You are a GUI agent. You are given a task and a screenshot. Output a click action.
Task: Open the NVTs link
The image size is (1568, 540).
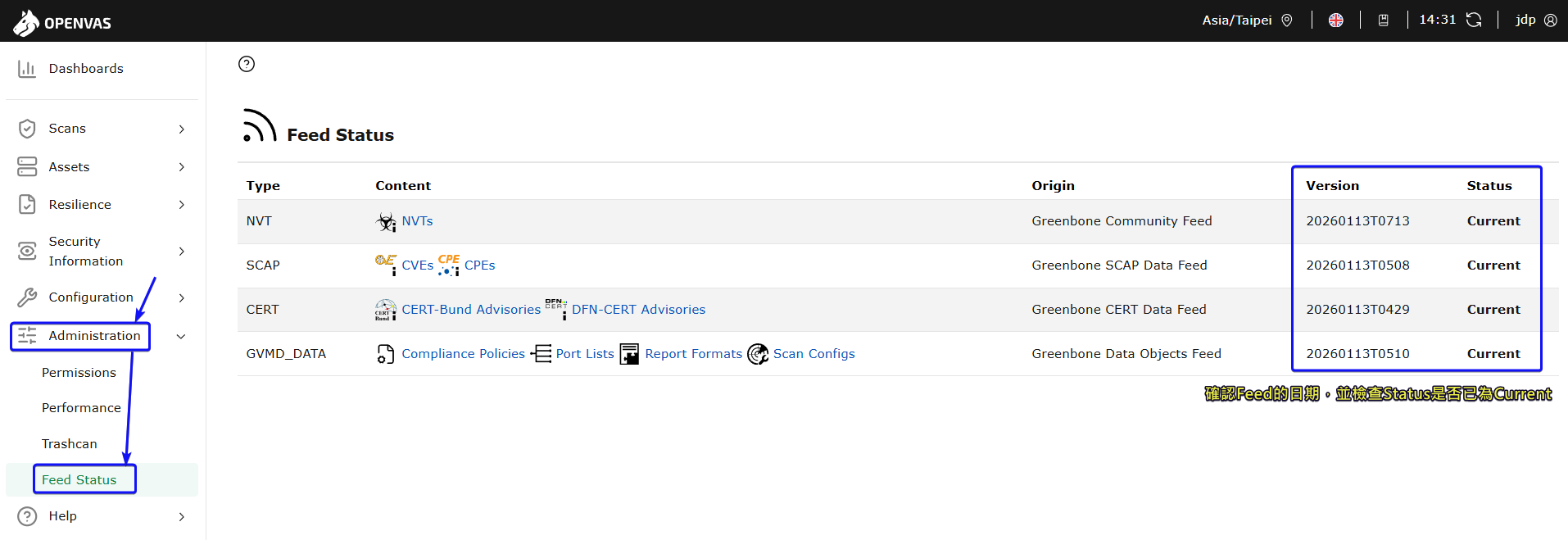pos(417,221)
